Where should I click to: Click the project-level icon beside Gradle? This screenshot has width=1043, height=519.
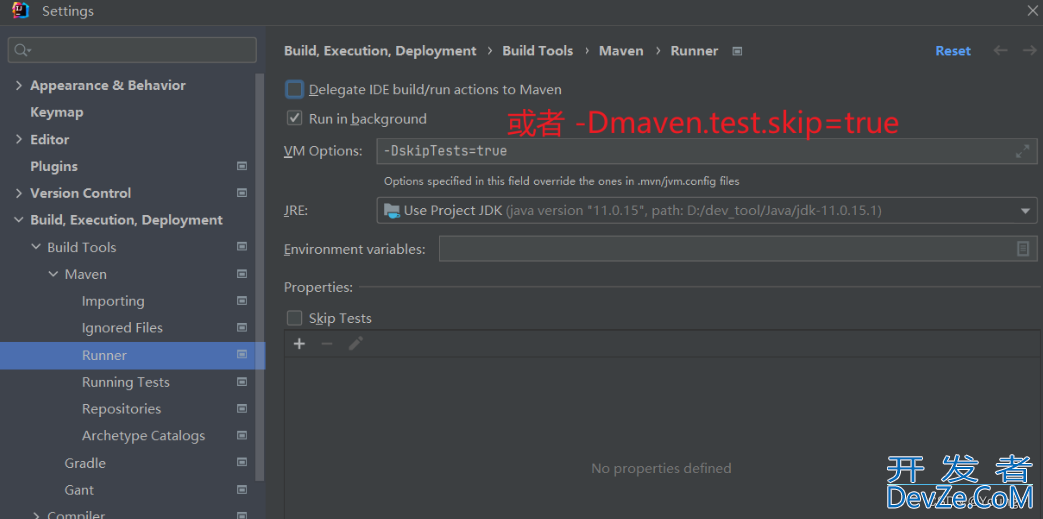[x=242, y=462]
